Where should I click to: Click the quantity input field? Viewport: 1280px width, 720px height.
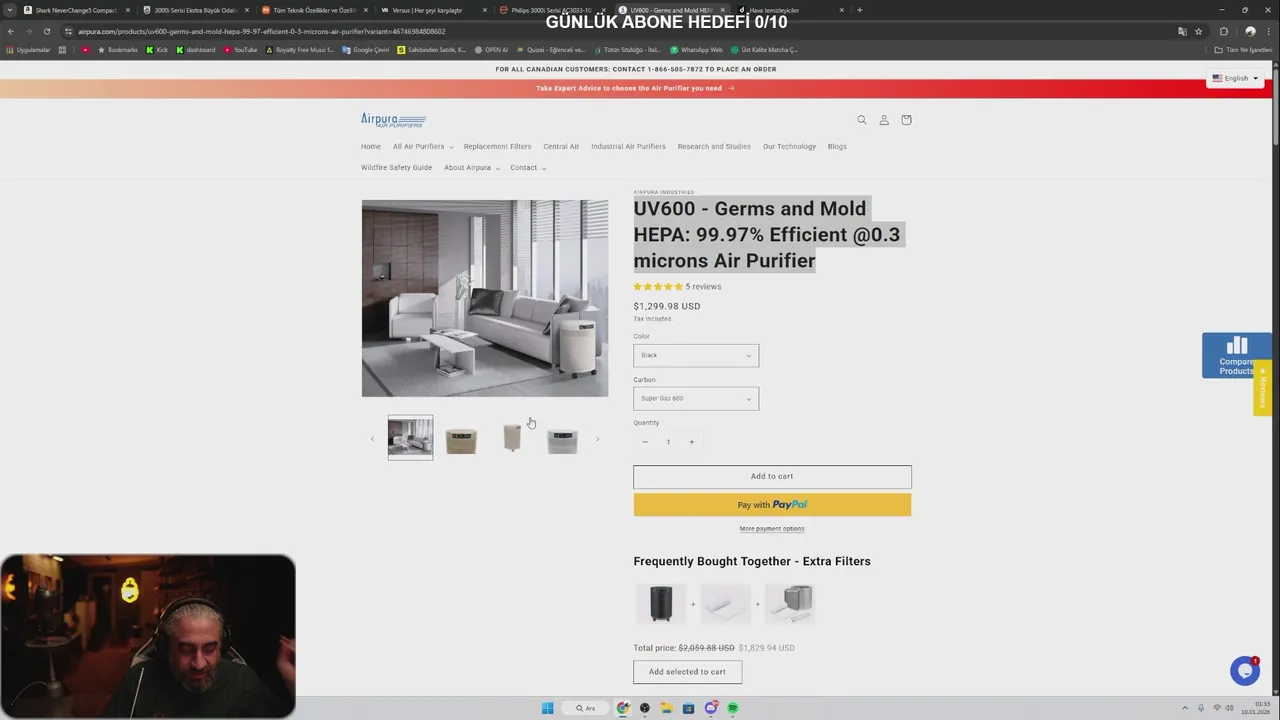click(x=668, y=442)
